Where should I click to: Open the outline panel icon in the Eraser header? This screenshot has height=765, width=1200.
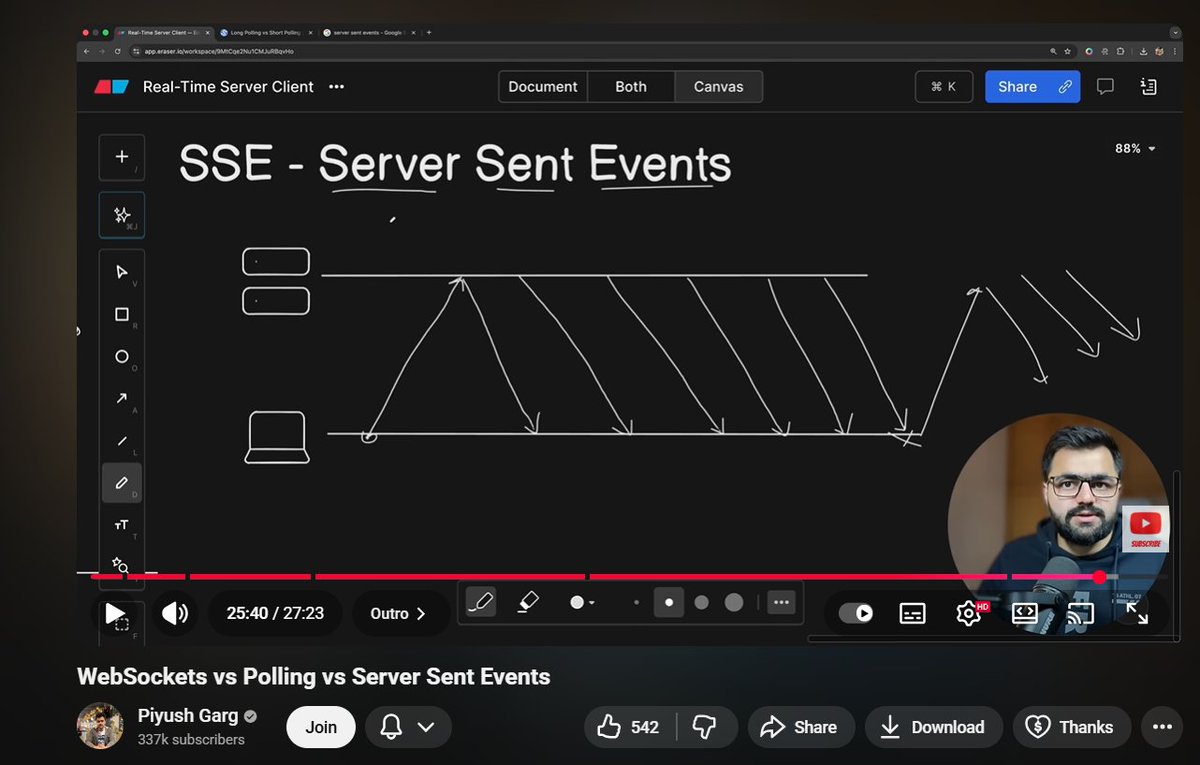(1149, 87)
